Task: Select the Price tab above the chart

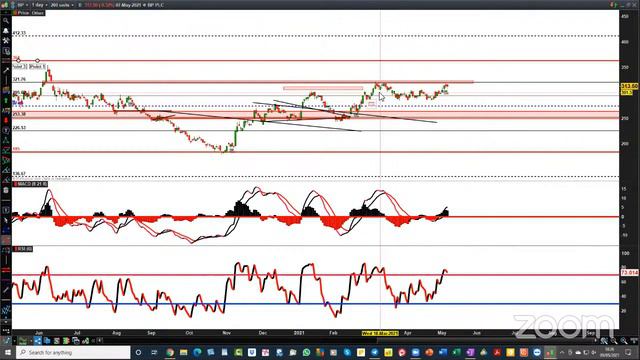Action: (23, 13)
